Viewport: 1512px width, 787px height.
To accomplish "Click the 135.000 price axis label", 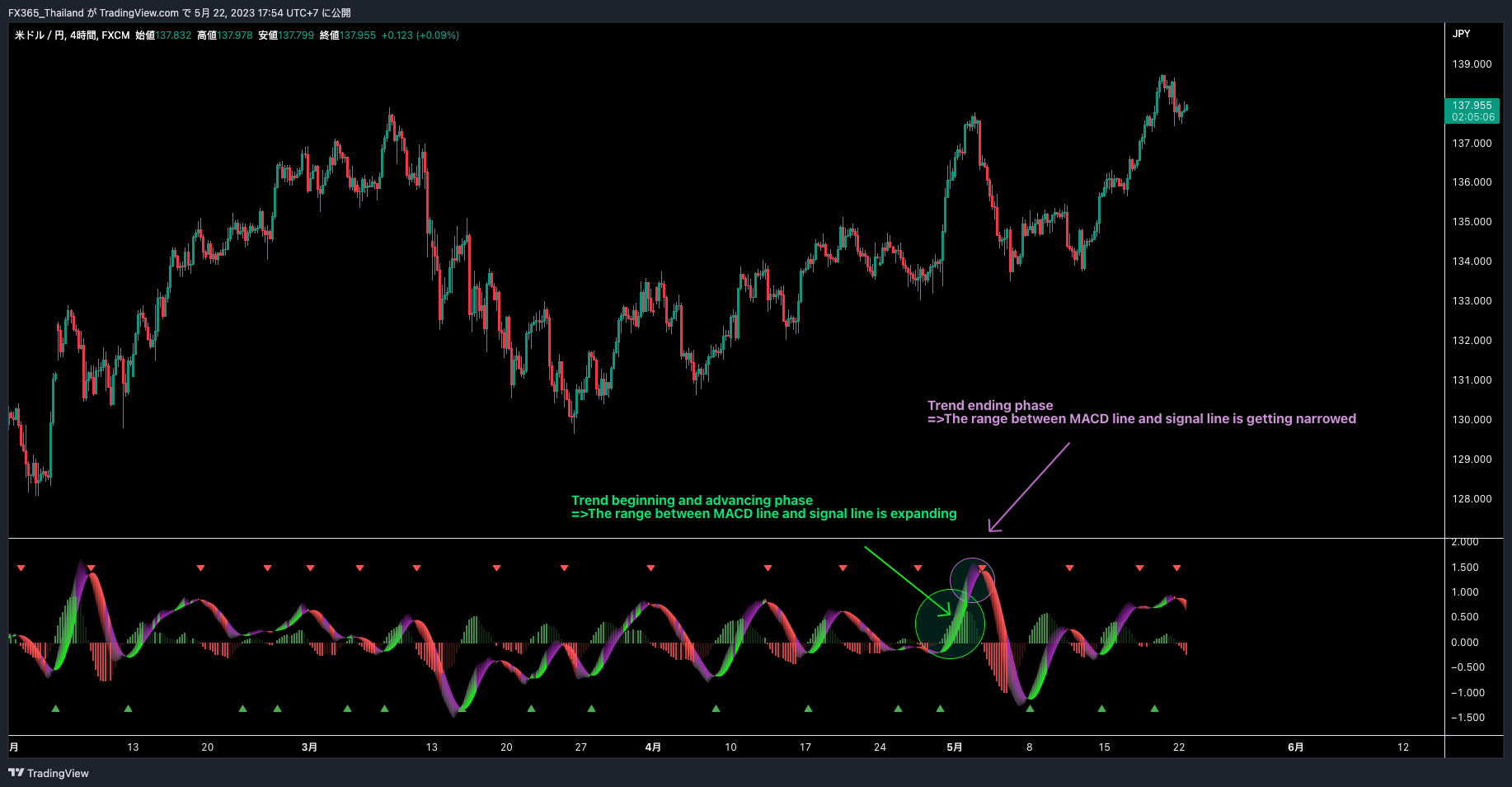I will [x=1472, y=222].
